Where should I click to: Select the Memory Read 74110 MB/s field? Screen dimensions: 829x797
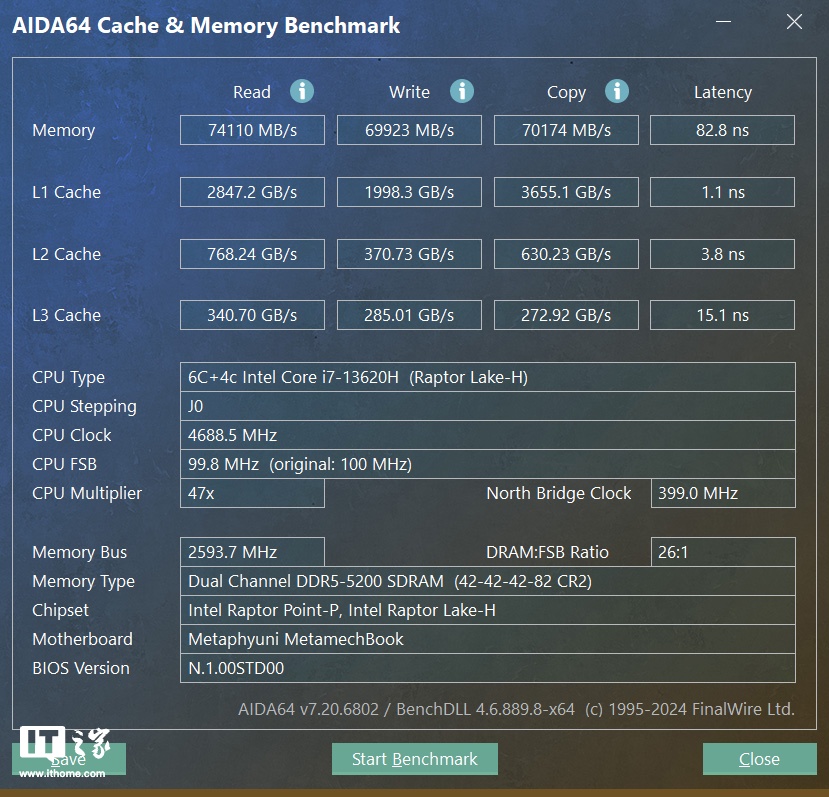(252, 130)
